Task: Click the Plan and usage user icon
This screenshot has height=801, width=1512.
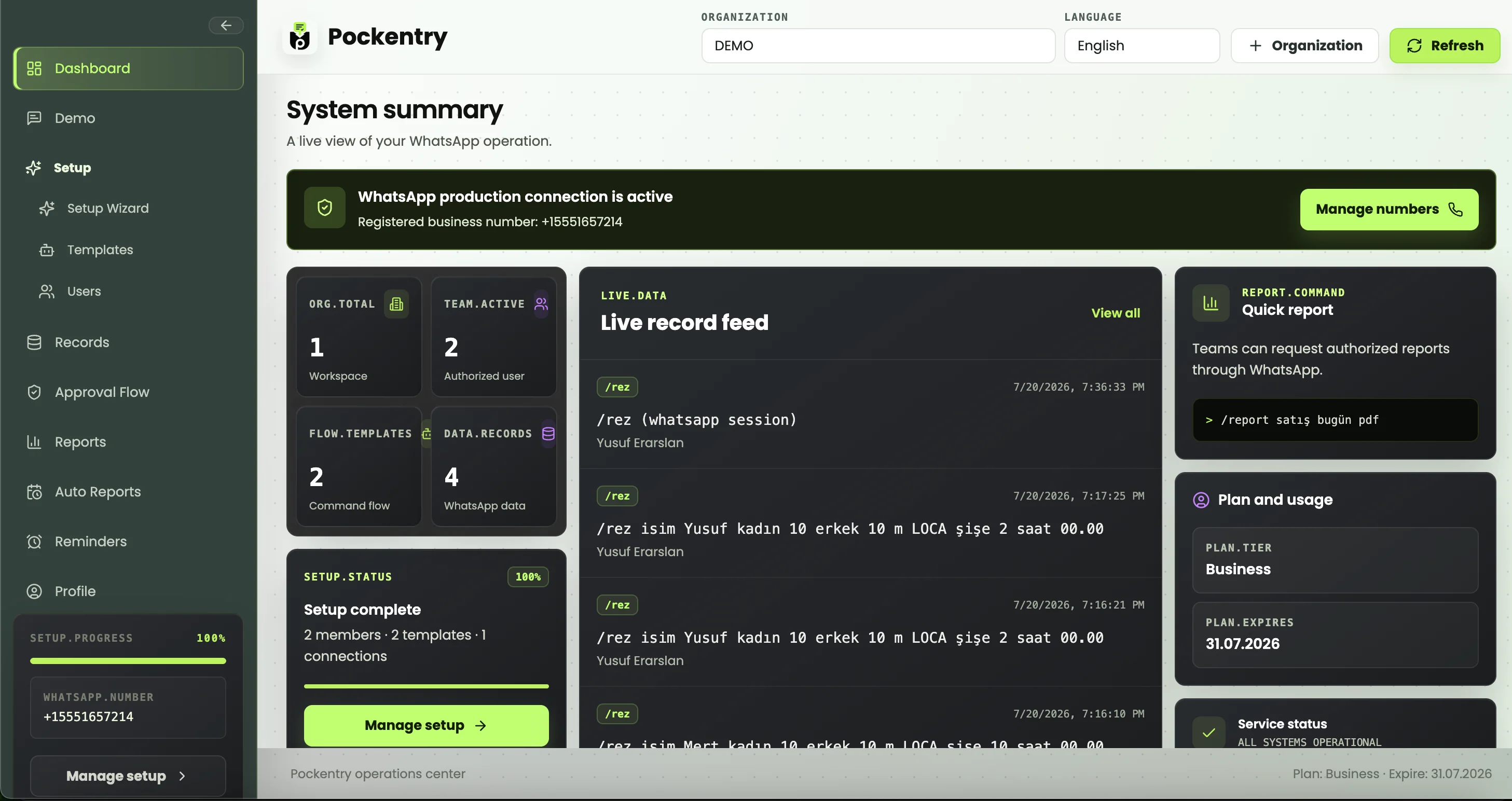Action: click(1201, 500)
